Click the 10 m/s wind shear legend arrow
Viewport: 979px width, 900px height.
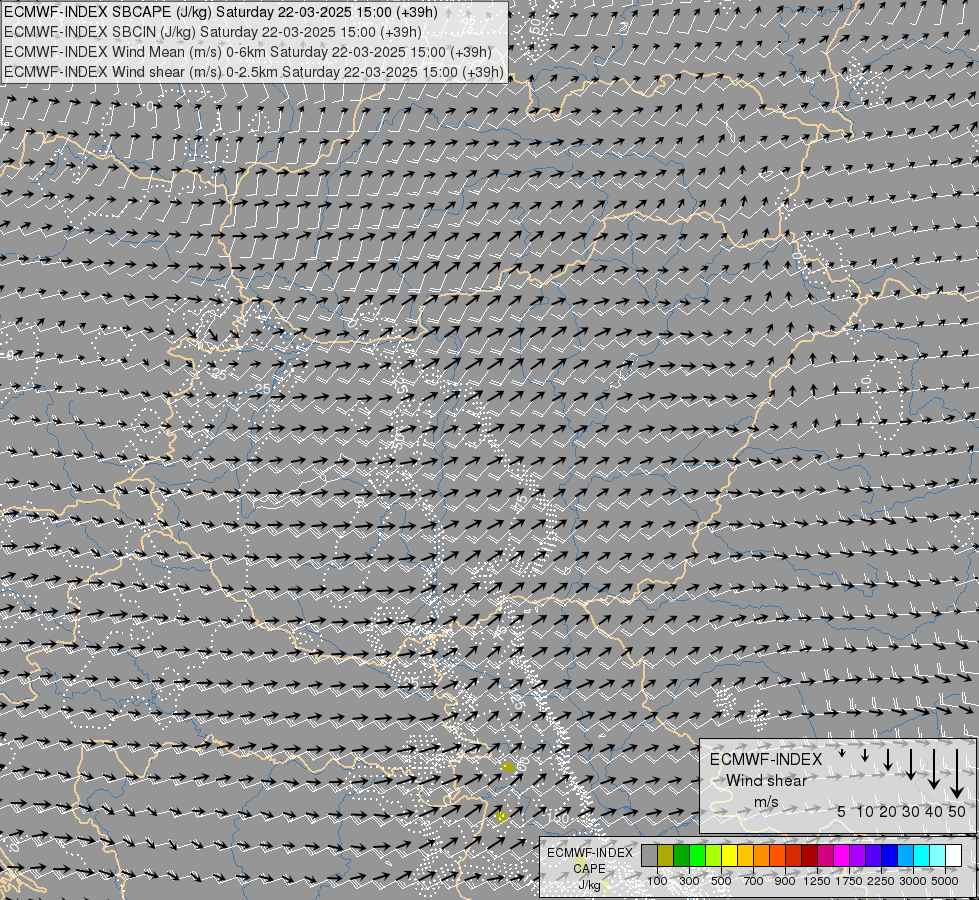pos(865,755)
